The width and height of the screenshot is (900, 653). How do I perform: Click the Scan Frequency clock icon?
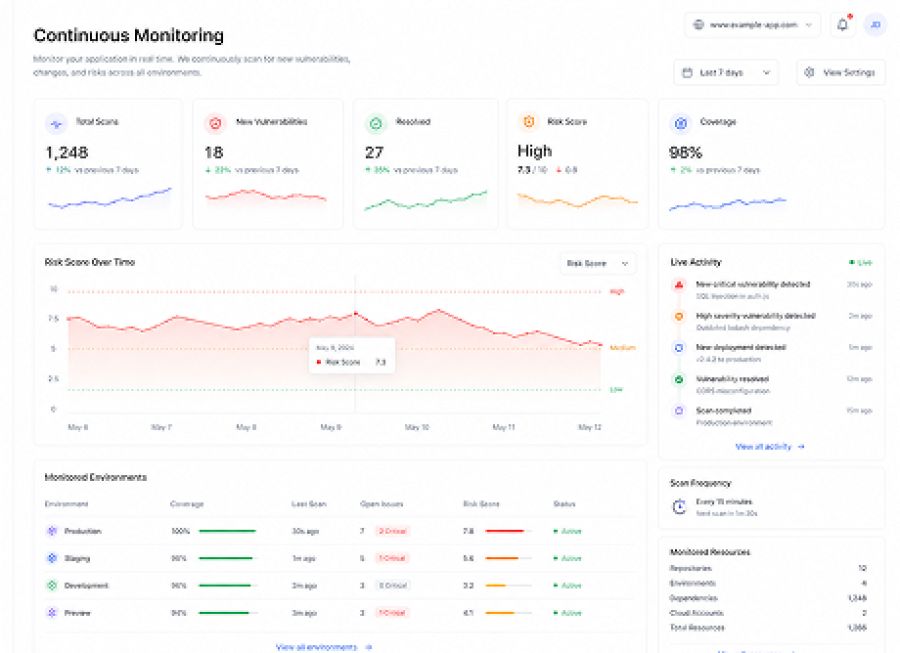pos(679,507)
